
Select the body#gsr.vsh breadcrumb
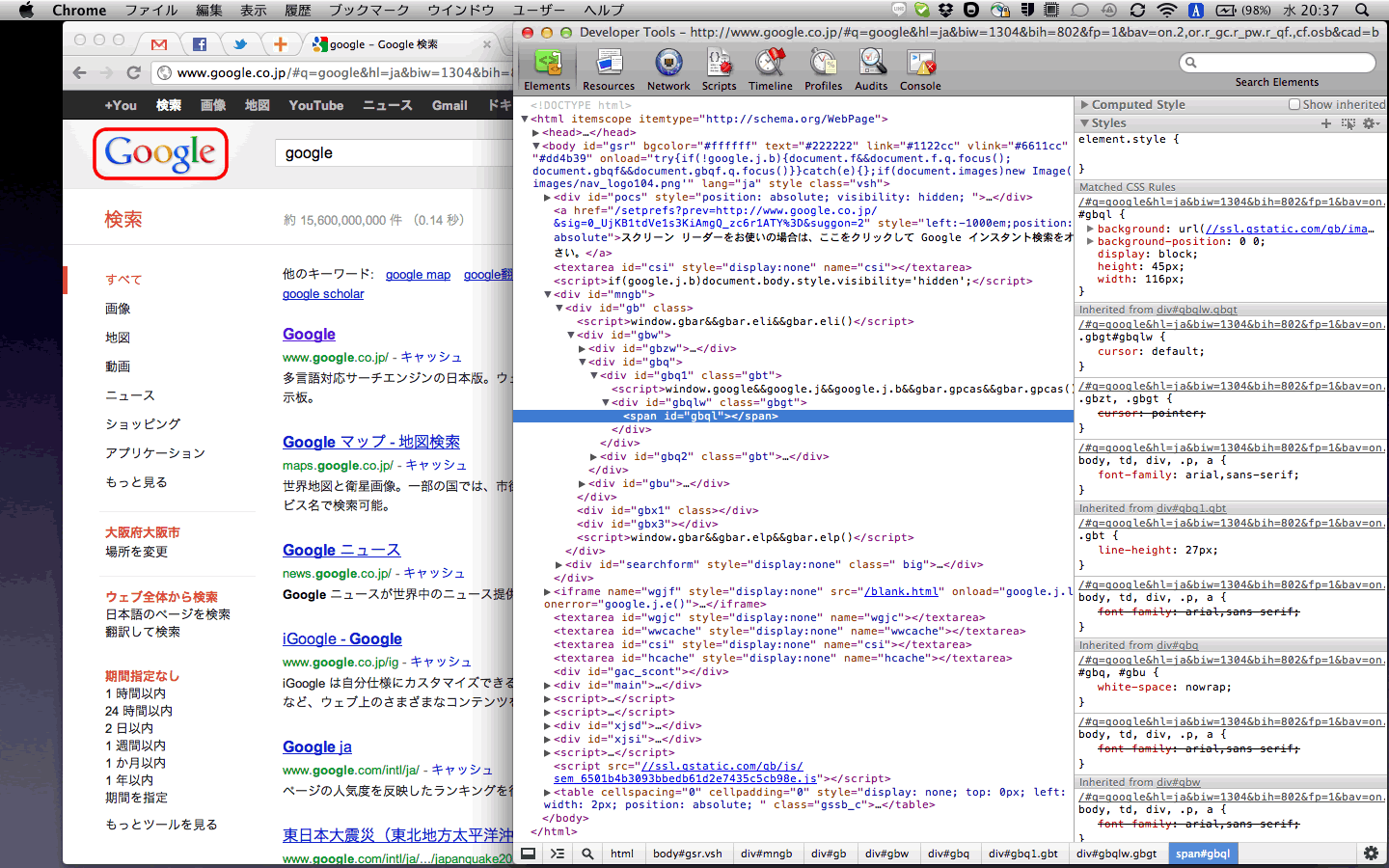click(687, 854)
